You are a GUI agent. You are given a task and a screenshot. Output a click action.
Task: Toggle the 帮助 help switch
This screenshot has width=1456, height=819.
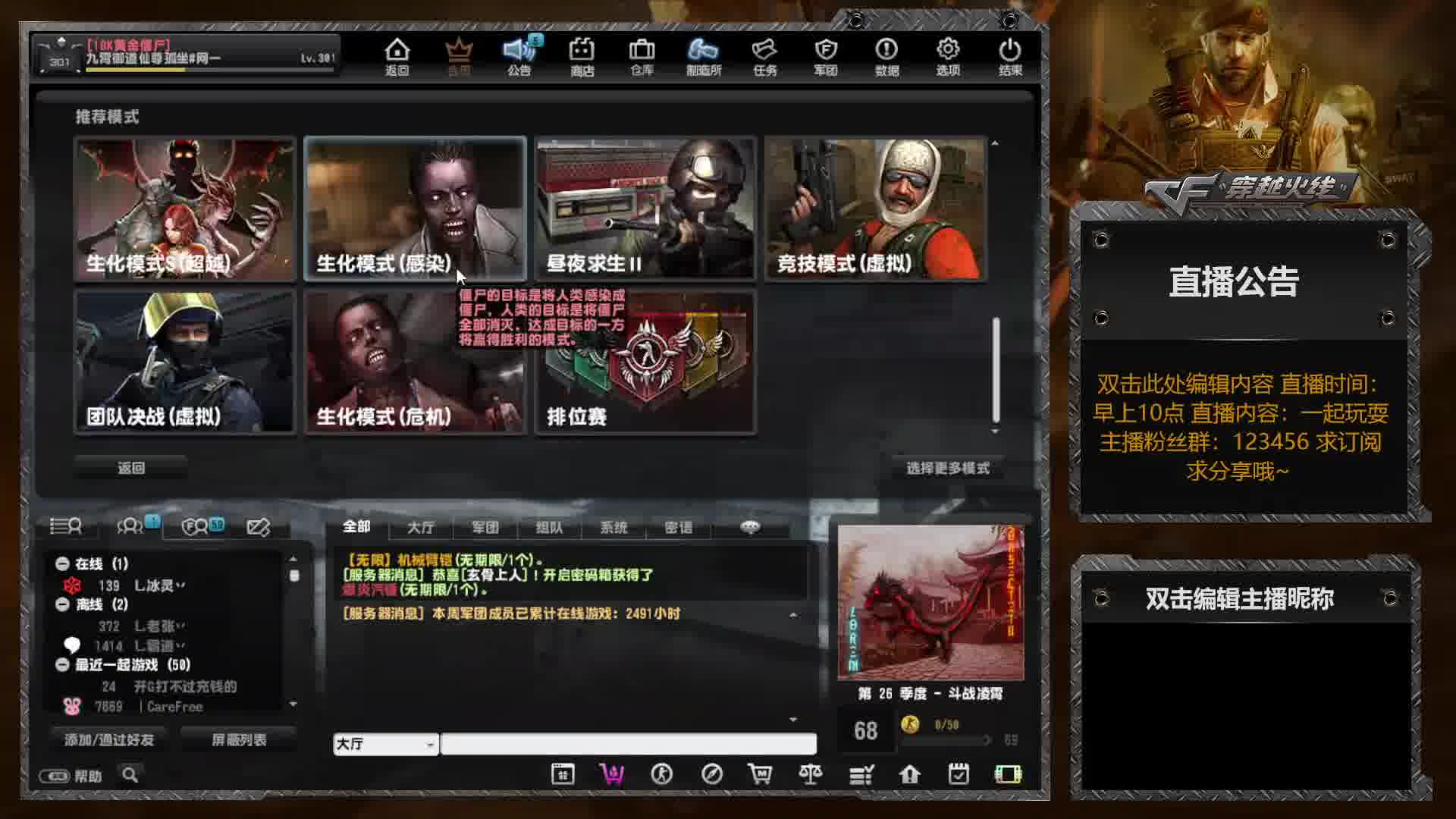pyautogui.click(x=55, y=776)
